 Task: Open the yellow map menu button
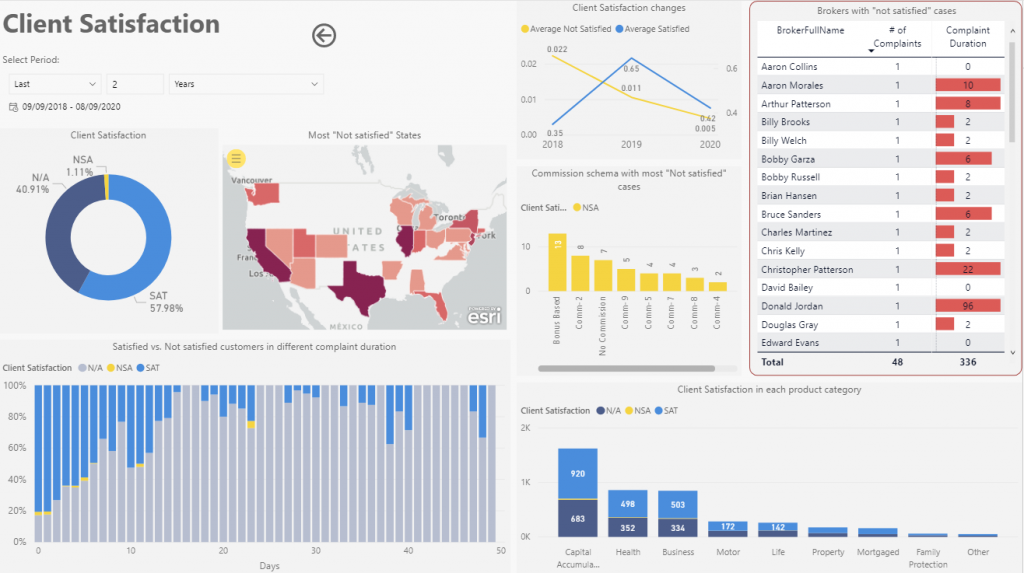(236, 158)
